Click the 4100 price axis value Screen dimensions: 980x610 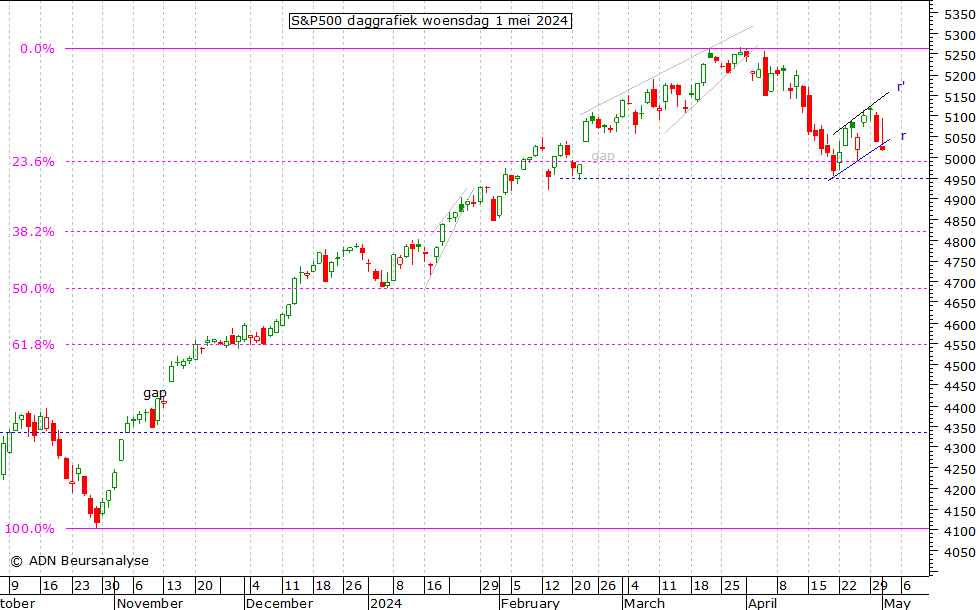pyautogui.click(x=959, y=531)
